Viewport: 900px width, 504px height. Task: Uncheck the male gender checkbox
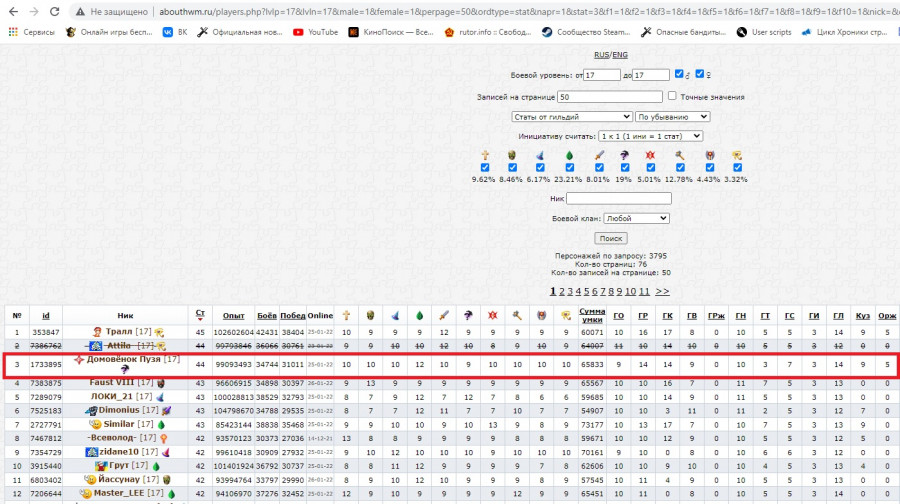coord(680,75)
